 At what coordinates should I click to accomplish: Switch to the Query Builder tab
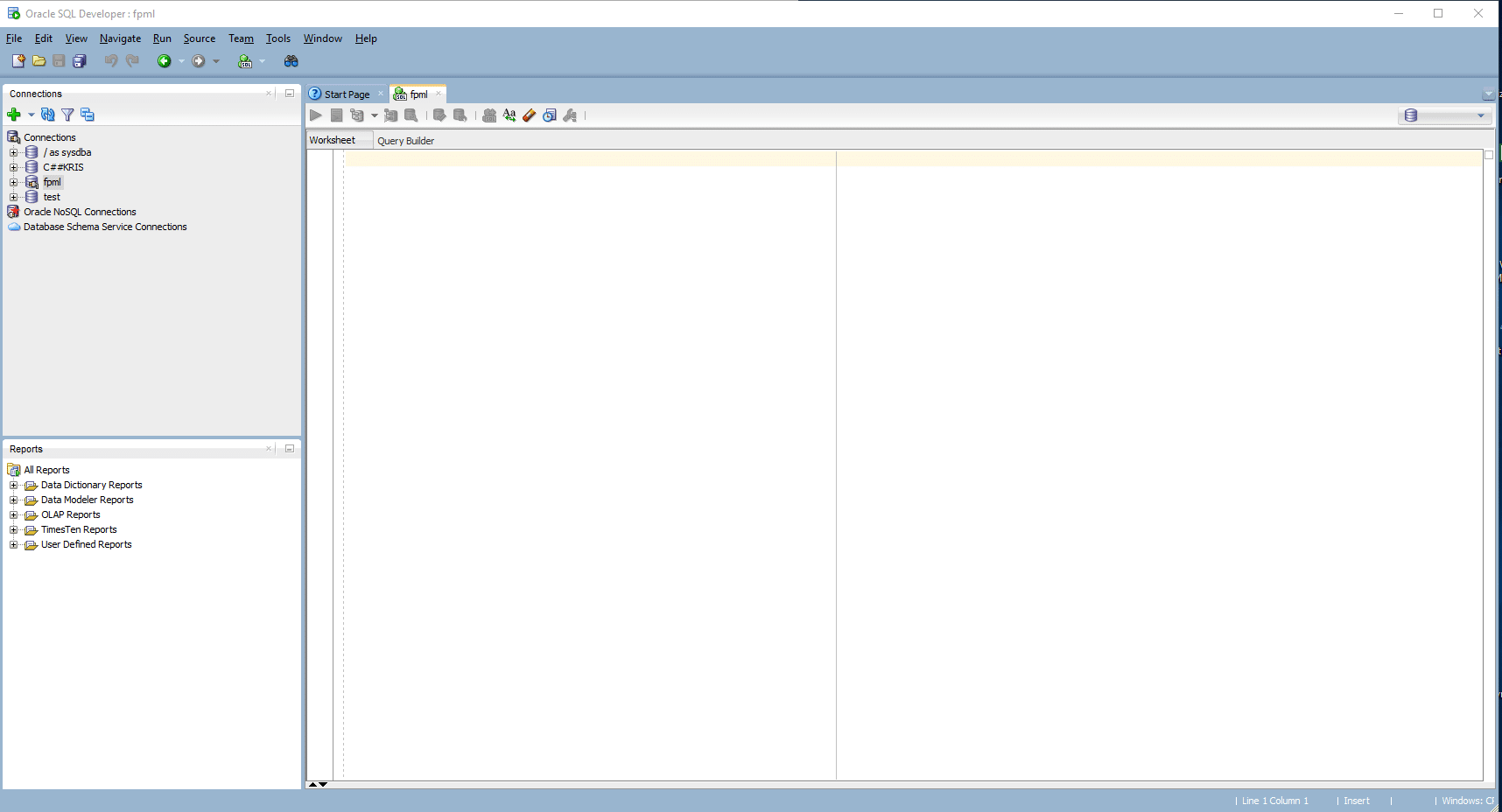click(405, 141)
